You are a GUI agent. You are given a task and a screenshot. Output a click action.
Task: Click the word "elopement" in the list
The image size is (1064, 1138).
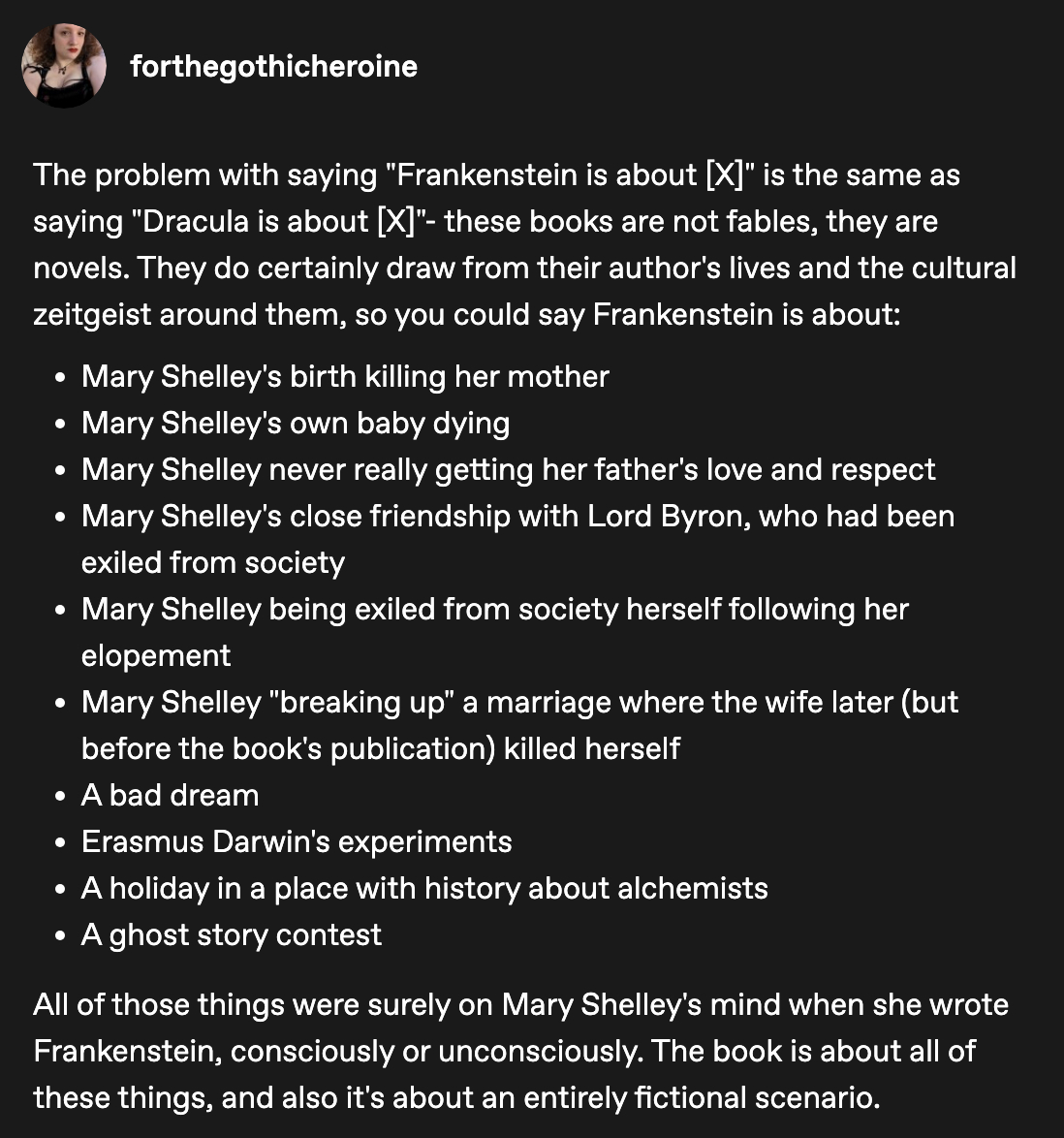(156, 655)
